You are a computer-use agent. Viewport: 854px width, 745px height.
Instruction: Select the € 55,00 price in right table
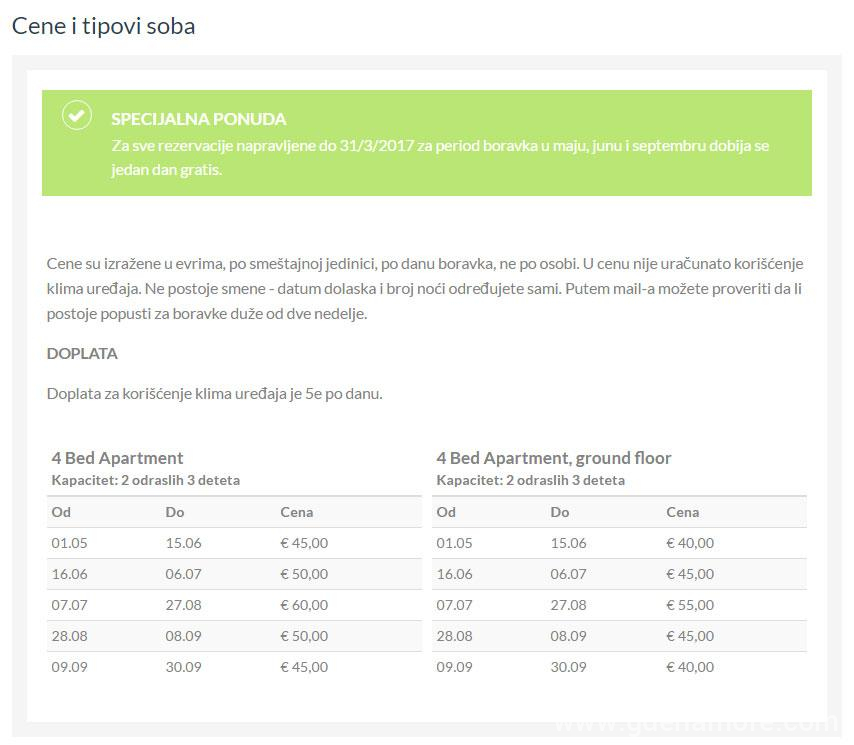(x=690, y=605)
